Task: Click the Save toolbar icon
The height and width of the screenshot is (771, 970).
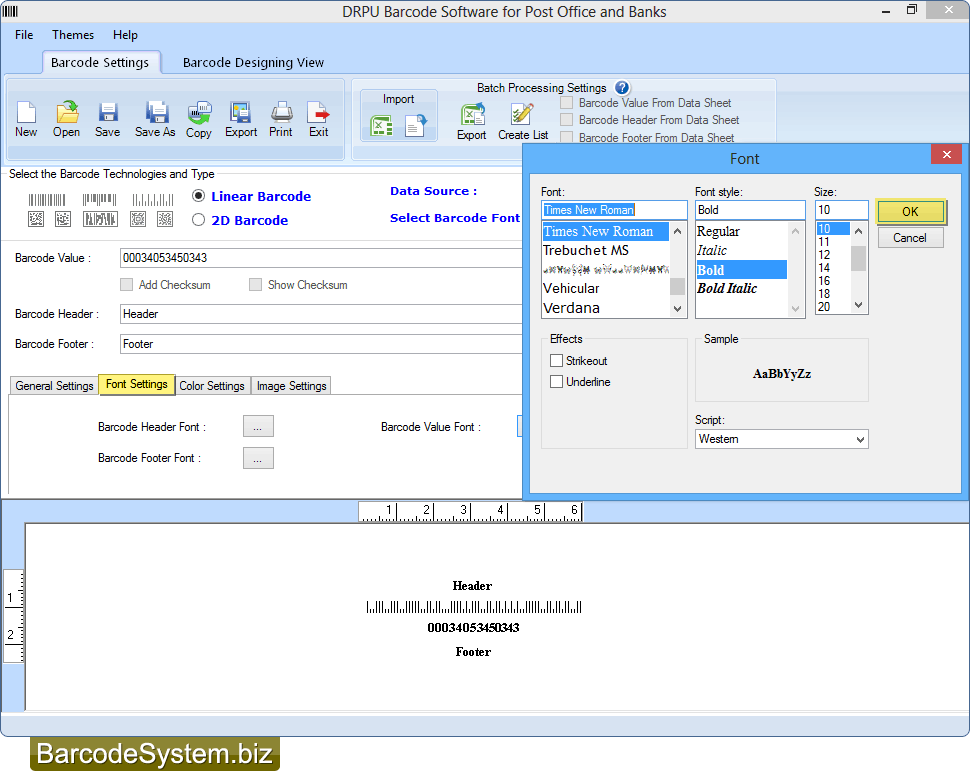Action: click(108, 119)
